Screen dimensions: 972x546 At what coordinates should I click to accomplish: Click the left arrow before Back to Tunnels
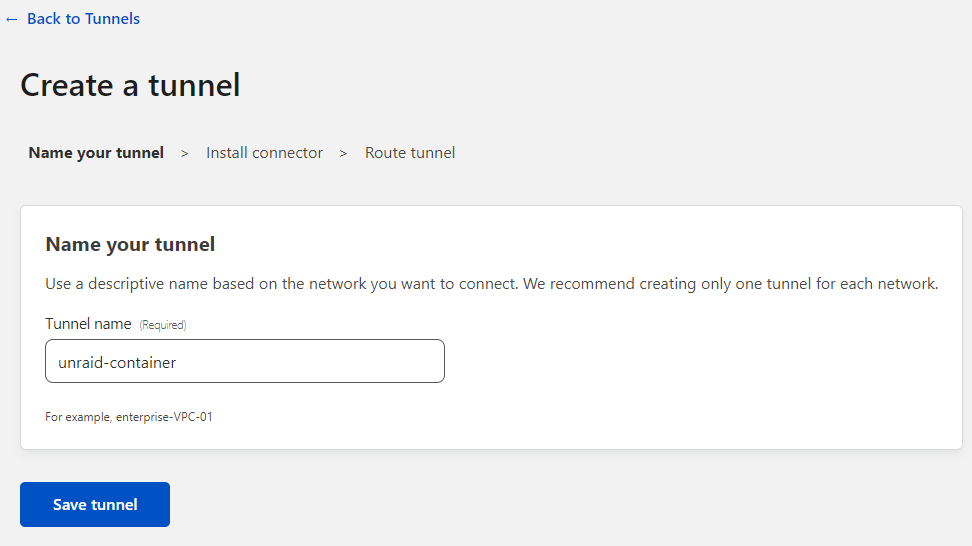point(12,19)
